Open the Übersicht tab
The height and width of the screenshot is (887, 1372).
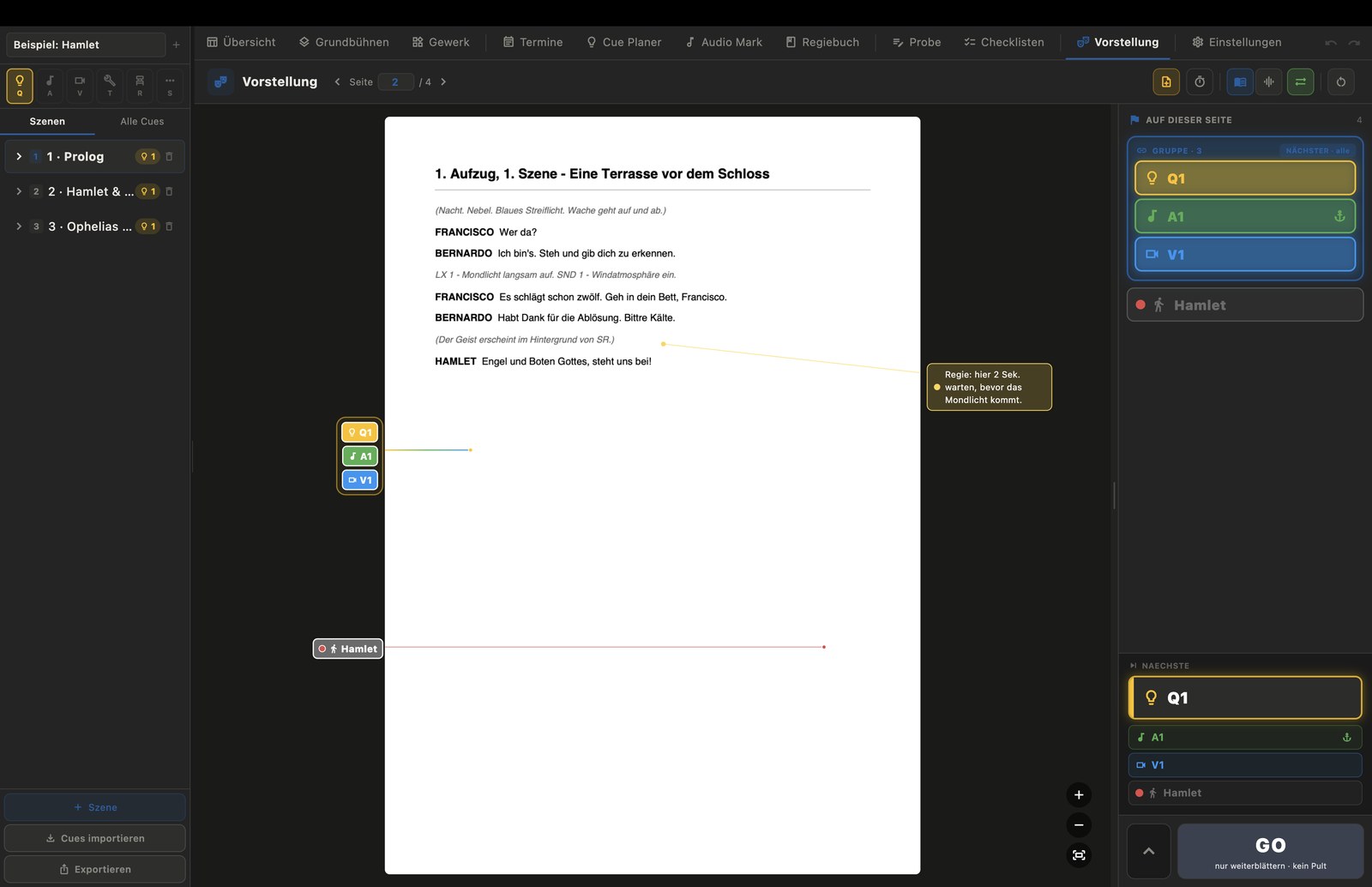click(x=241, y=42)
